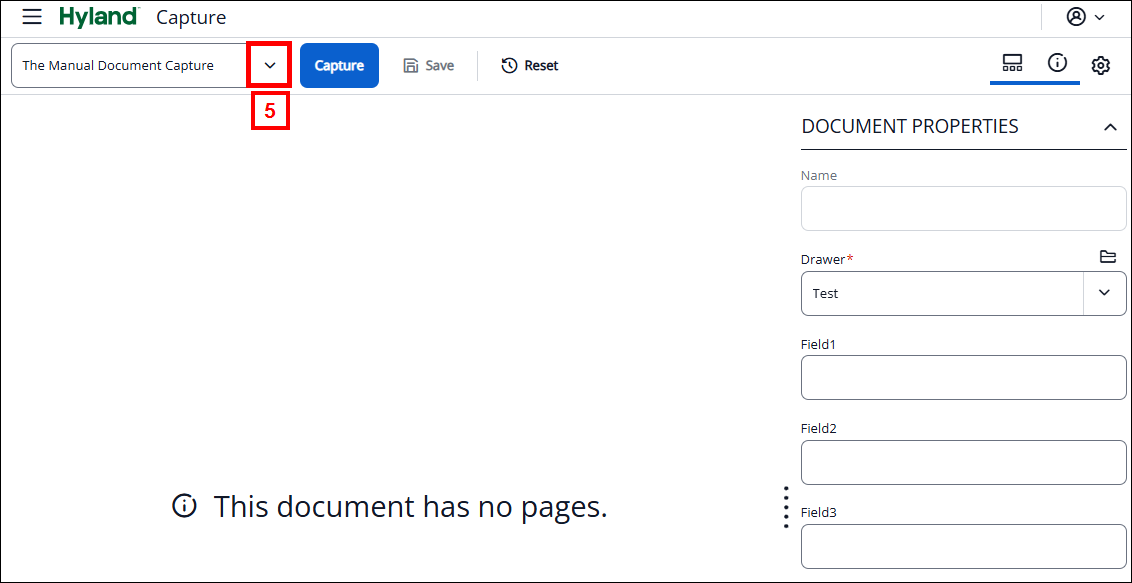This screenshot has width=1132, height=583.
Task: Click the Hyland logo
Action: point(100,17)
